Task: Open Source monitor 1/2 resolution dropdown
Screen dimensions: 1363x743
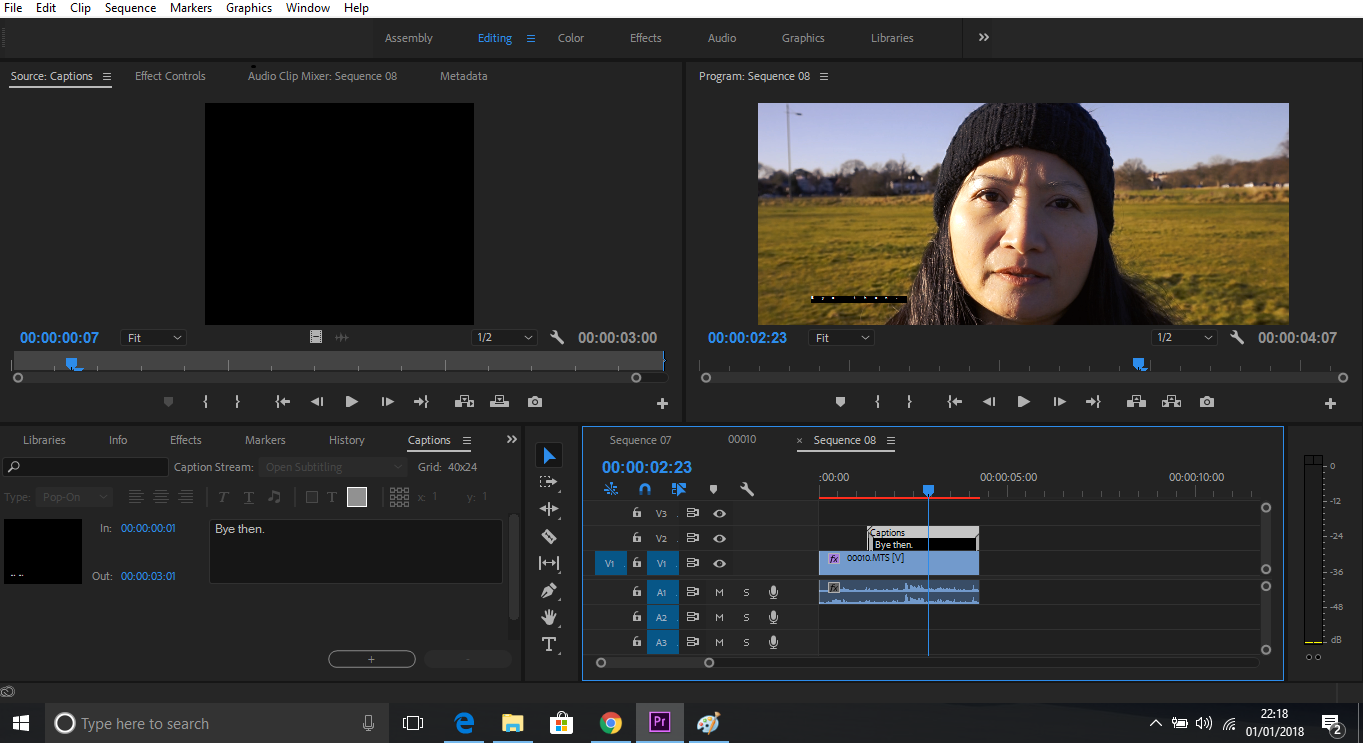Action: [504, 338]
